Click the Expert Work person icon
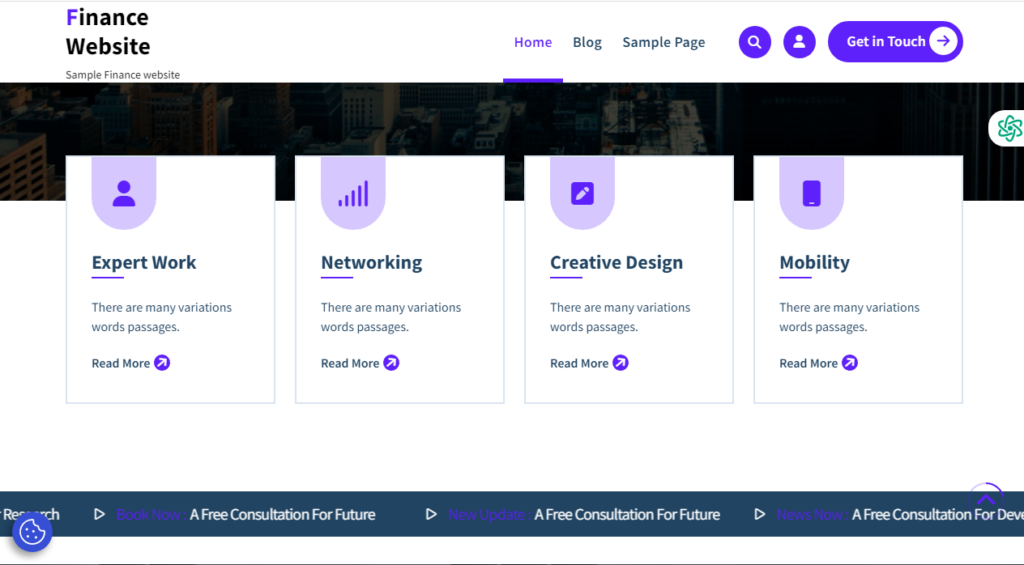This screenshot has height=565, width=1024. pos(124,193)
